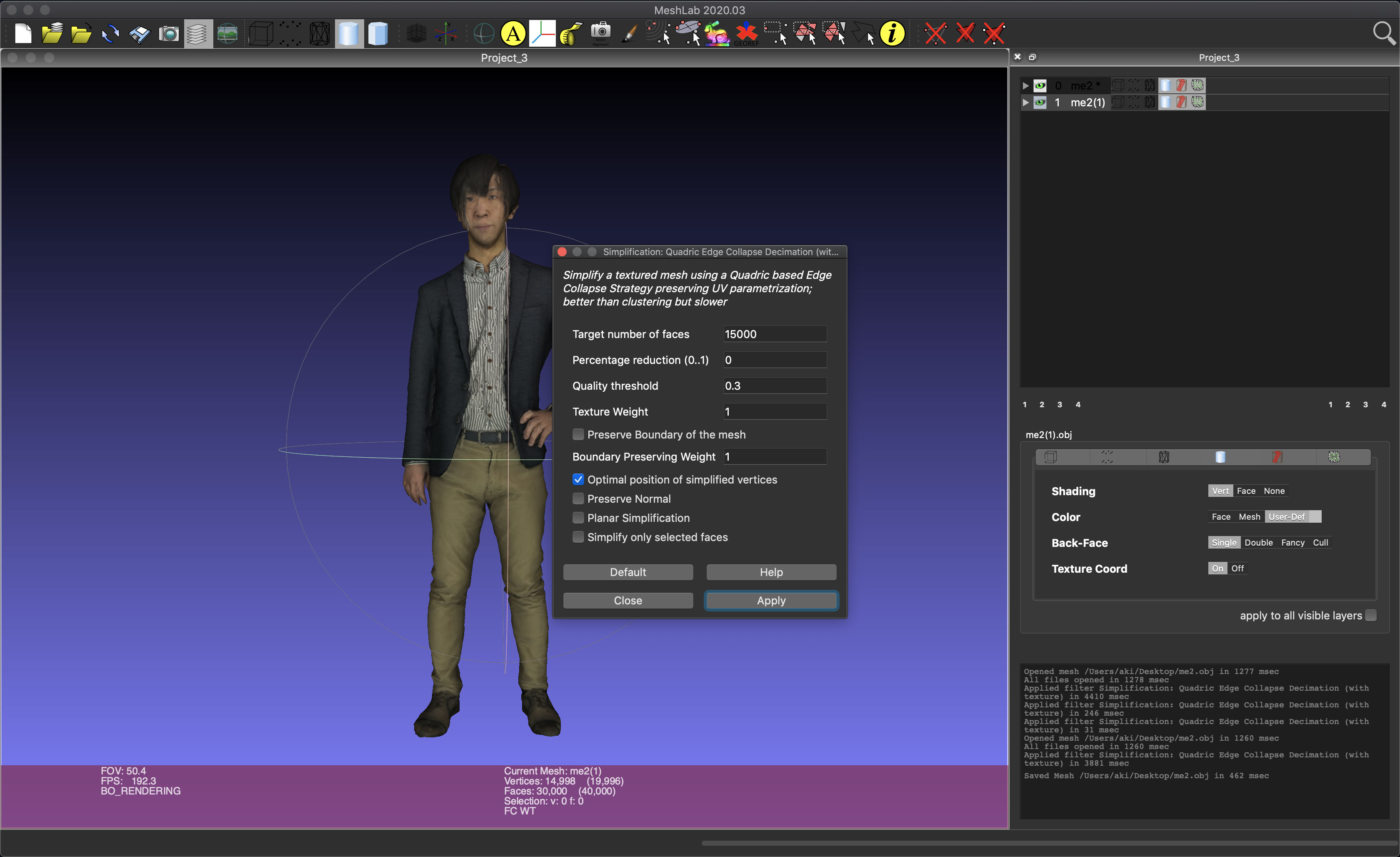
Task: Click the Default button
Action: pos(628,572)
